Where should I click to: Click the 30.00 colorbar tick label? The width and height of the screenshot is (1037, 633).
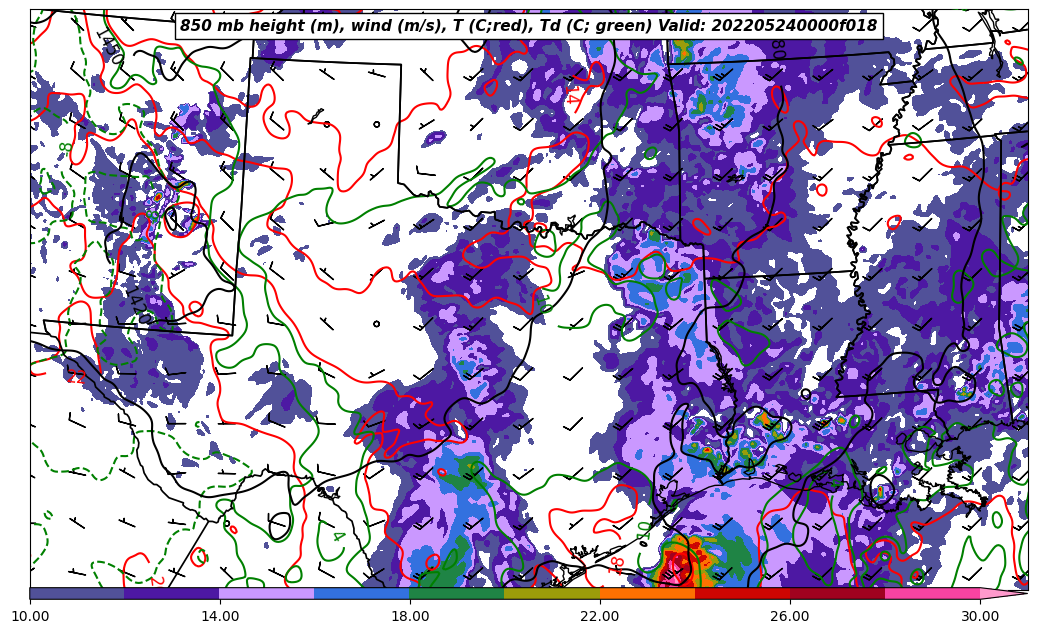click(979, 616)
